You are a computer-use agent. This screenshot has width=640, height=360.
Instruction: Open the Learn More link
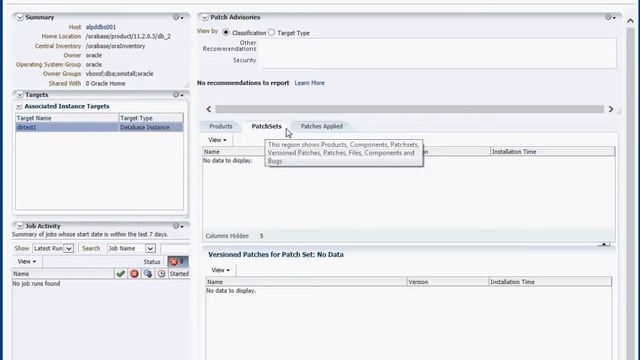click(x=309, y=83)
